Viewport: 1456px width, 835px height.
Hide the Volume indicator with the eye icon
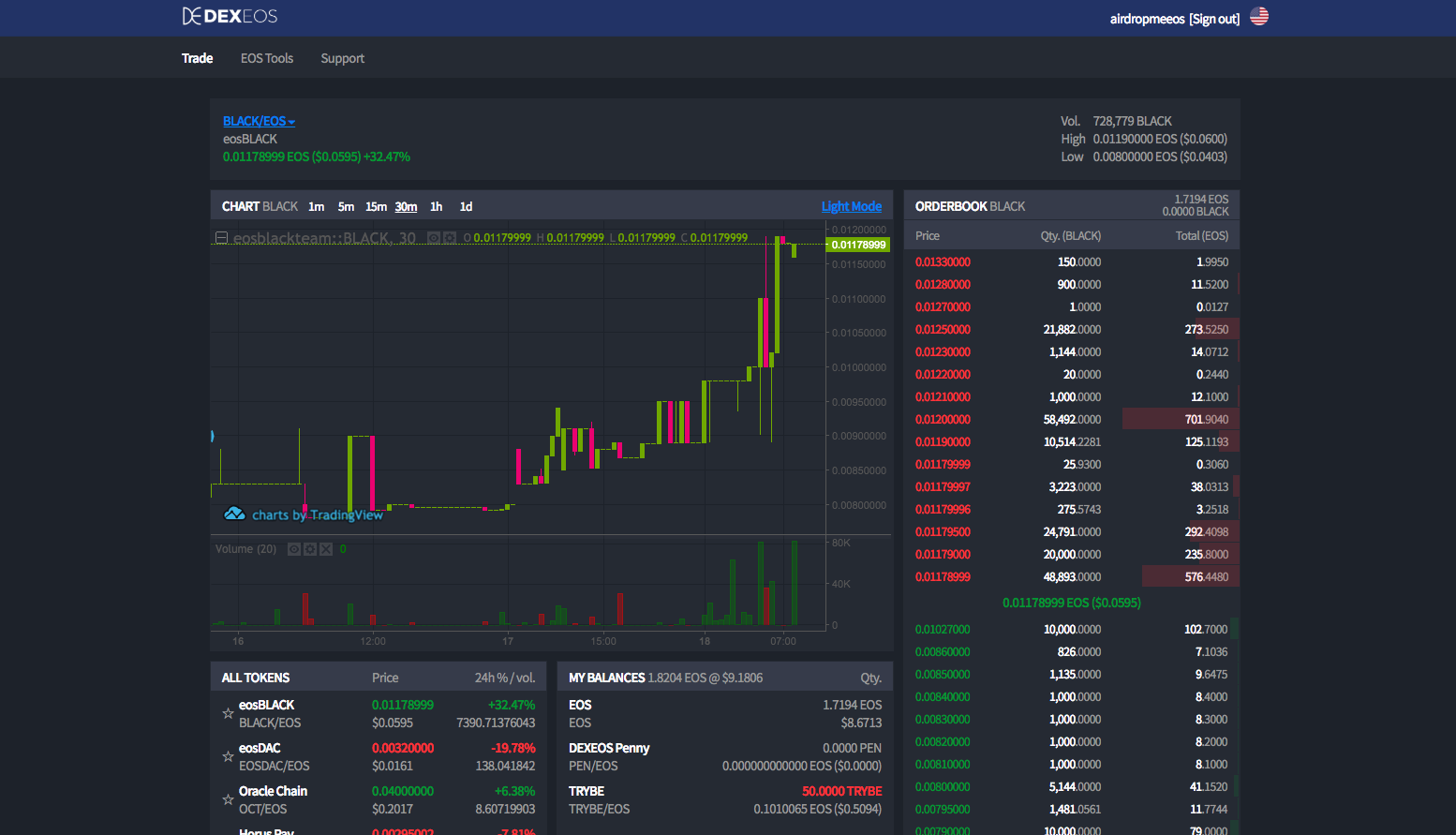[294, 549]
